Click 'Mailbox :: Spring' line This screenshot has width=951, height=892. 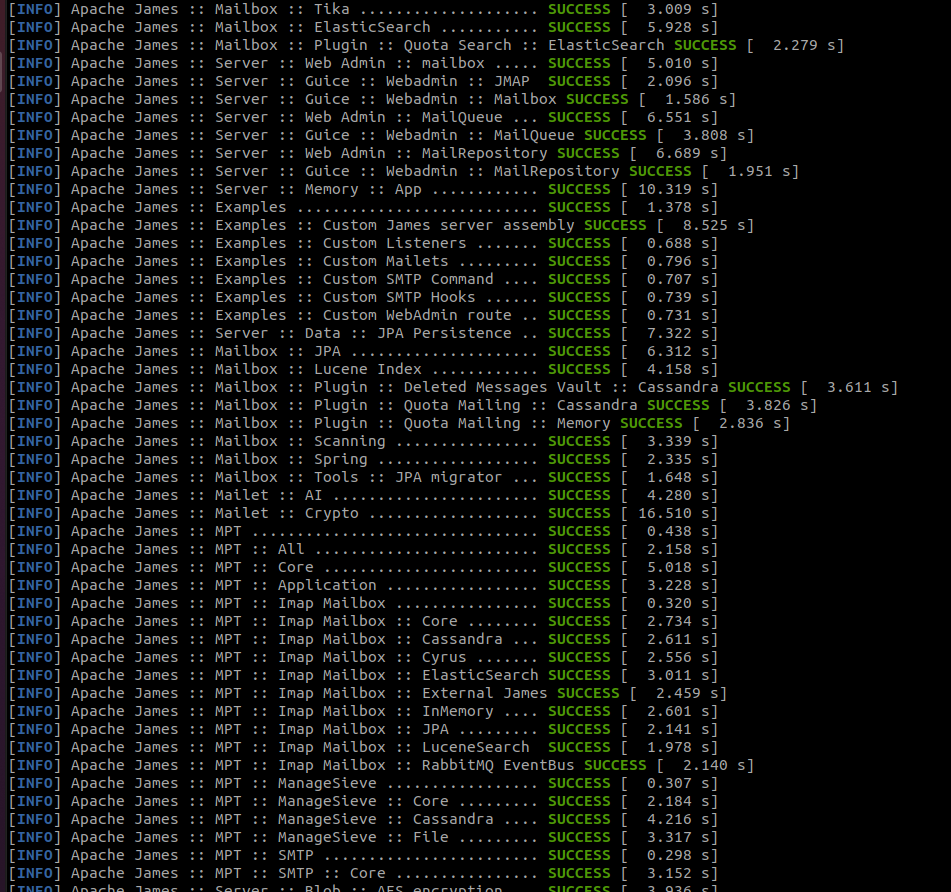pos(363,460)
